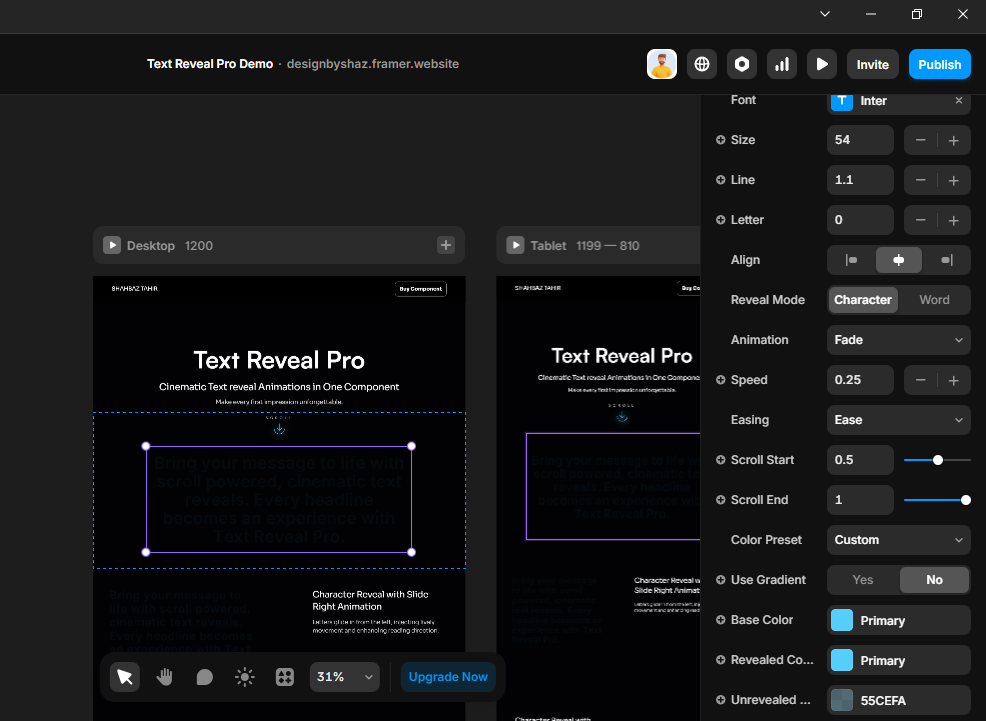
Task: Open the analytics bar chart icon
Action: pyautogui.click(x=782, y=64)
